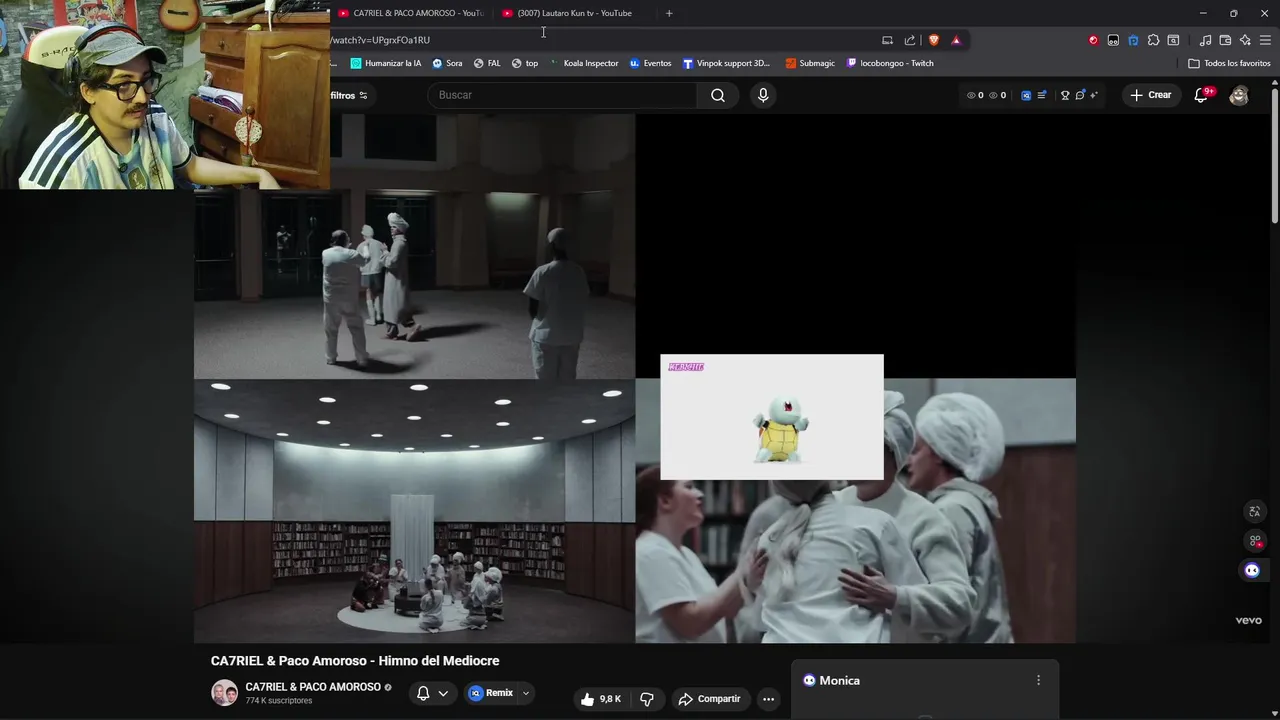Image resolution: width=1280 pixels, height=720 pixels.
Task: Click the tab search window icon in toolbar
Action: pos(1173,40)
